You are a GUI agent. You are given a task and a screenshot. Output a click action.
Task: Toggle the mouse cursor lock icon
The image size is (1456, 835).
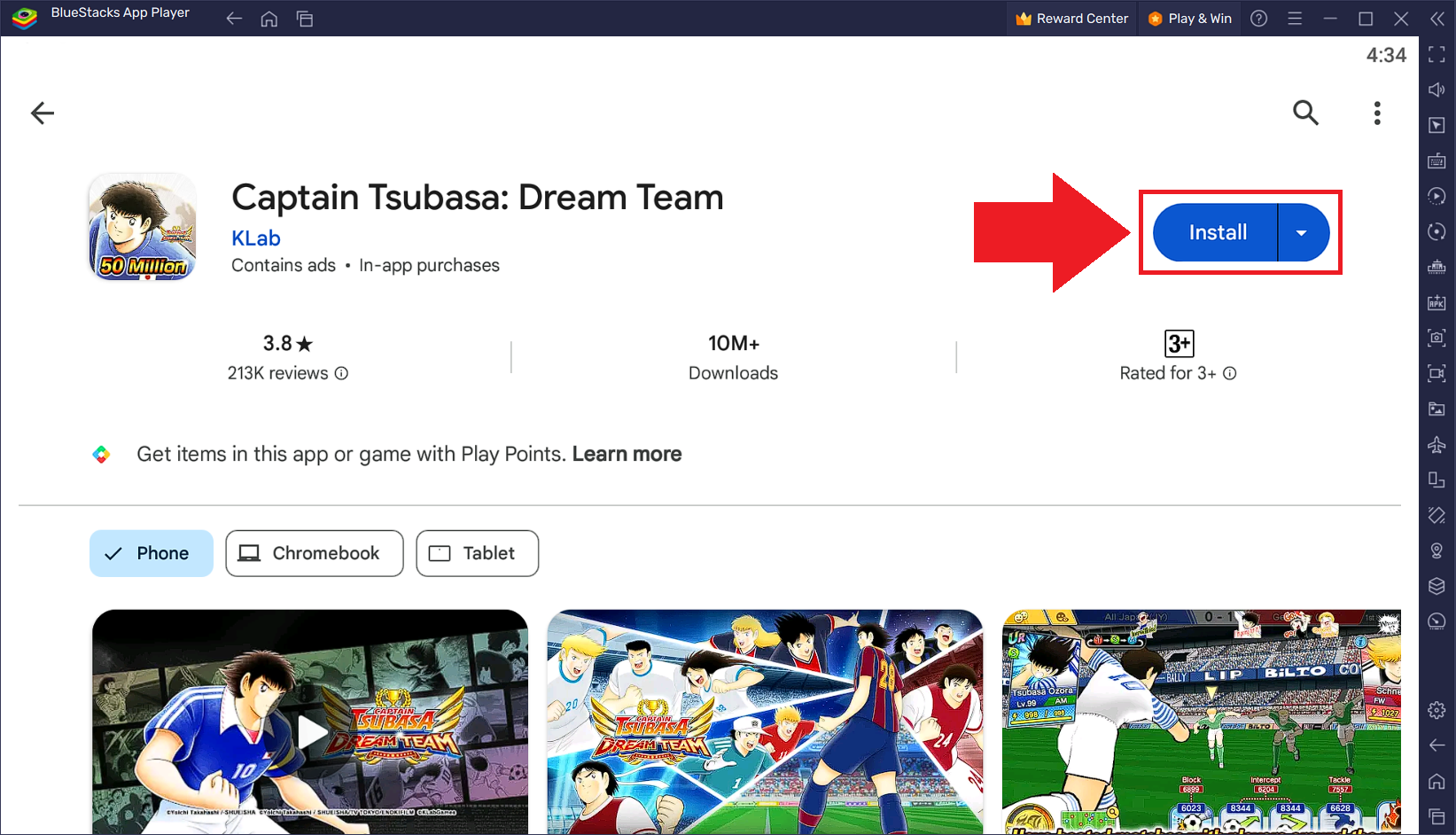pos(1437,126)
